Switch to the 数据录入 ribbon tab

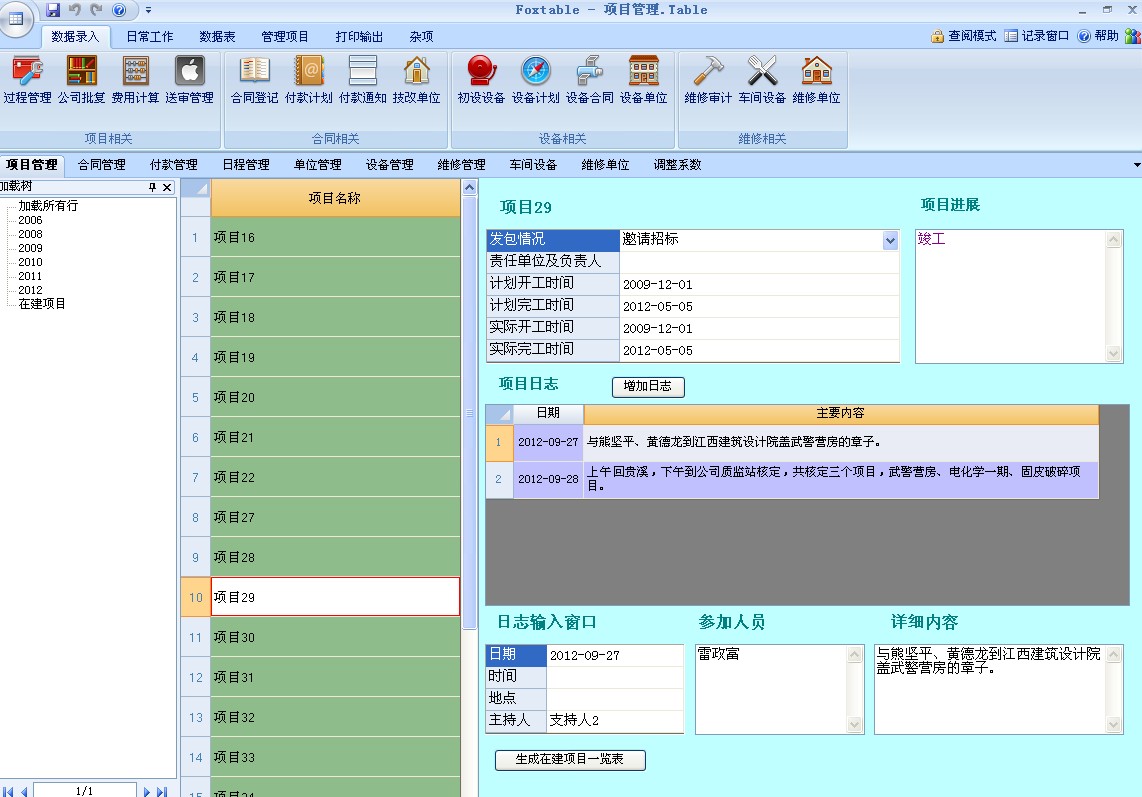[x=75, y=36]
